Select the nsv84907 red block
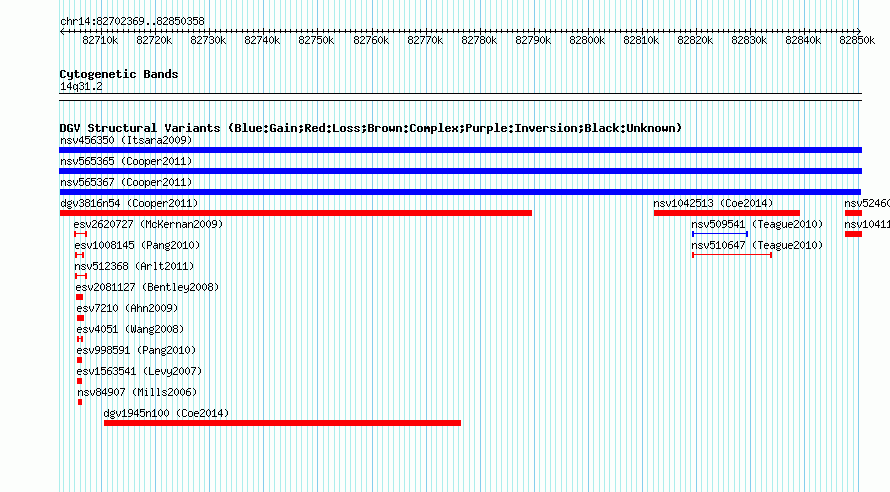The width and height of the screenshot is (890, 492). [80, 402]
